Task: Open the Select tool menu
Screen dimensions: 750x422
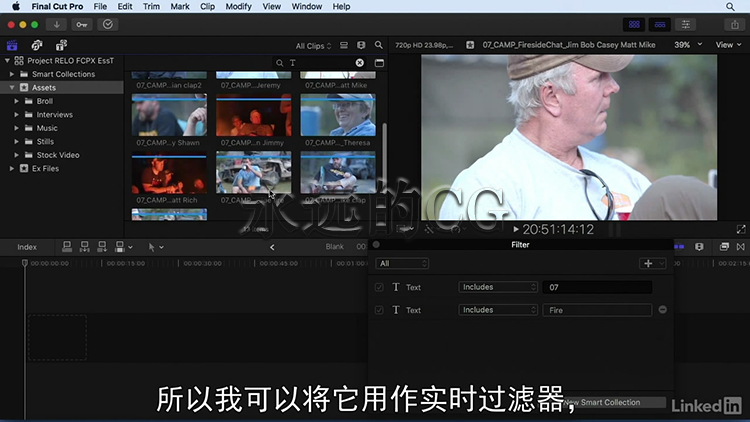Action: pyautogui.click(x=155, y=247)
